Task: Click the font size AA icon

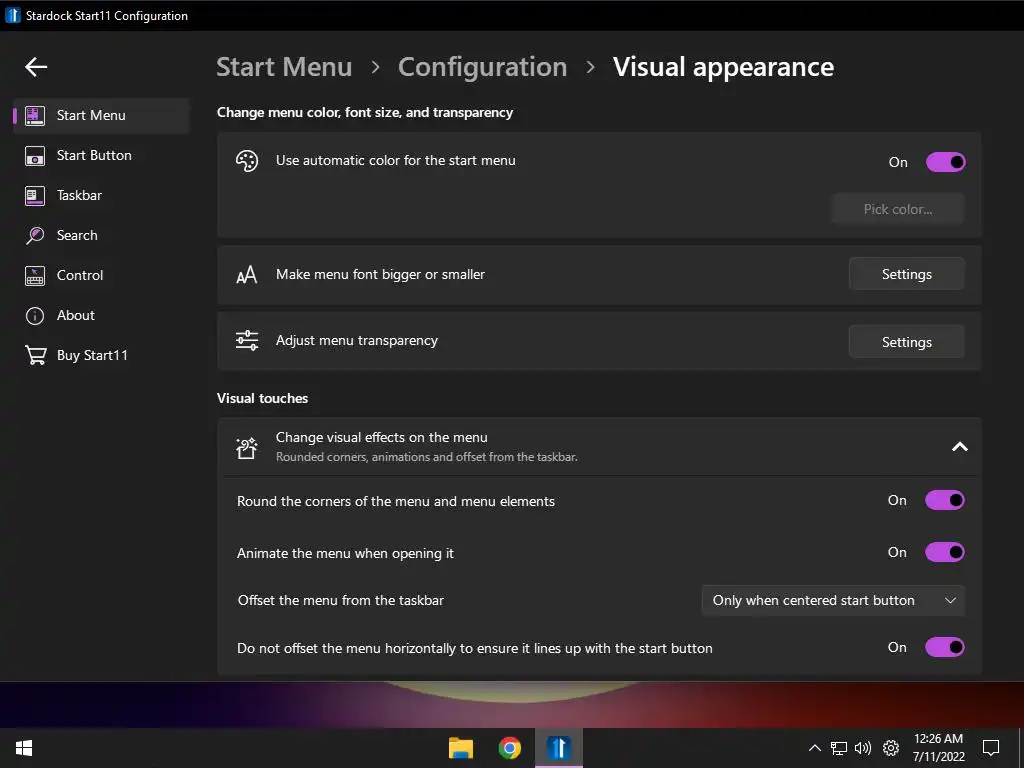Action: (246, 275)
